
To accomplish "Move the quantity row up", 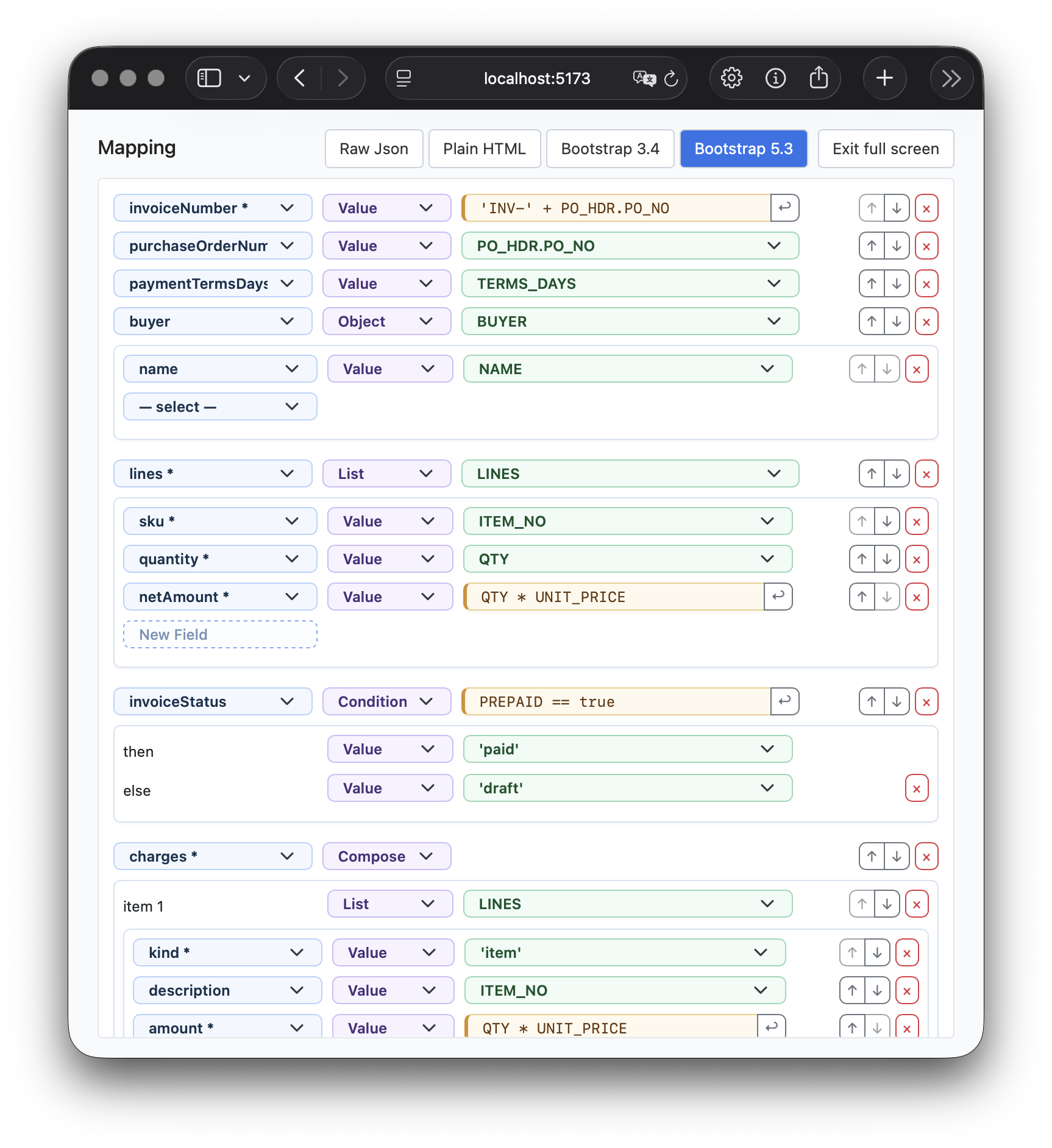I will [862, 559].
